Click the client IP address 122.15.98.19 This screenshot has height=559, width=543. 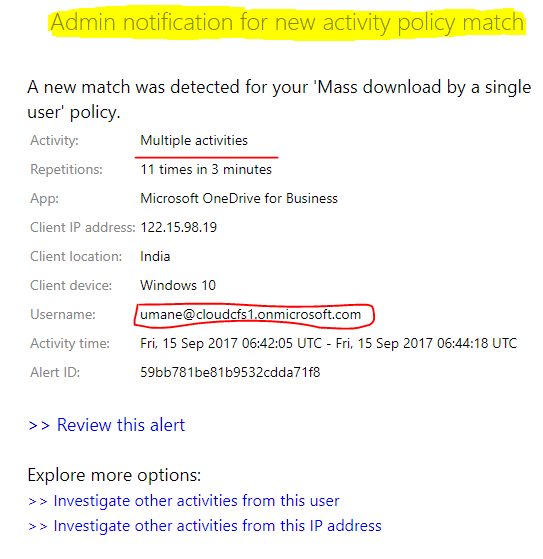click(x=179, y=227)
